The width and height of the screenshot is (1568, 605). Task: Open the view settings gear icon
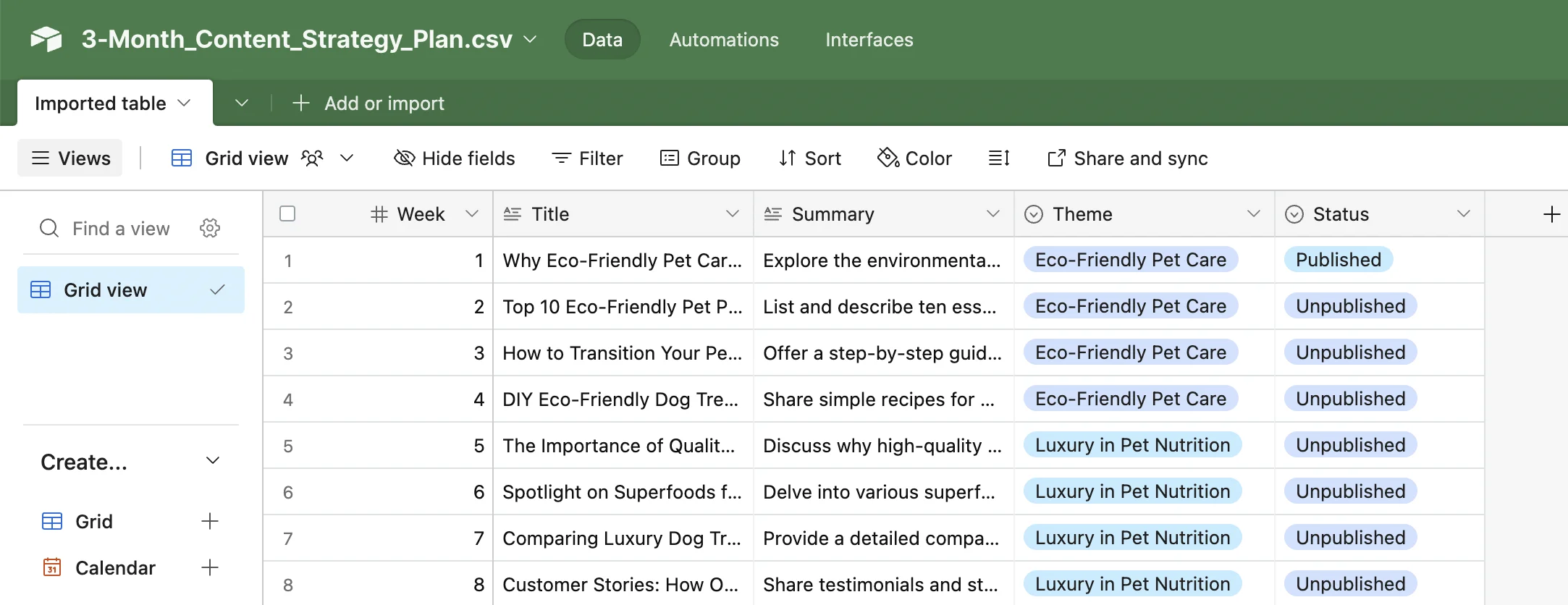(x=210, y=229)
